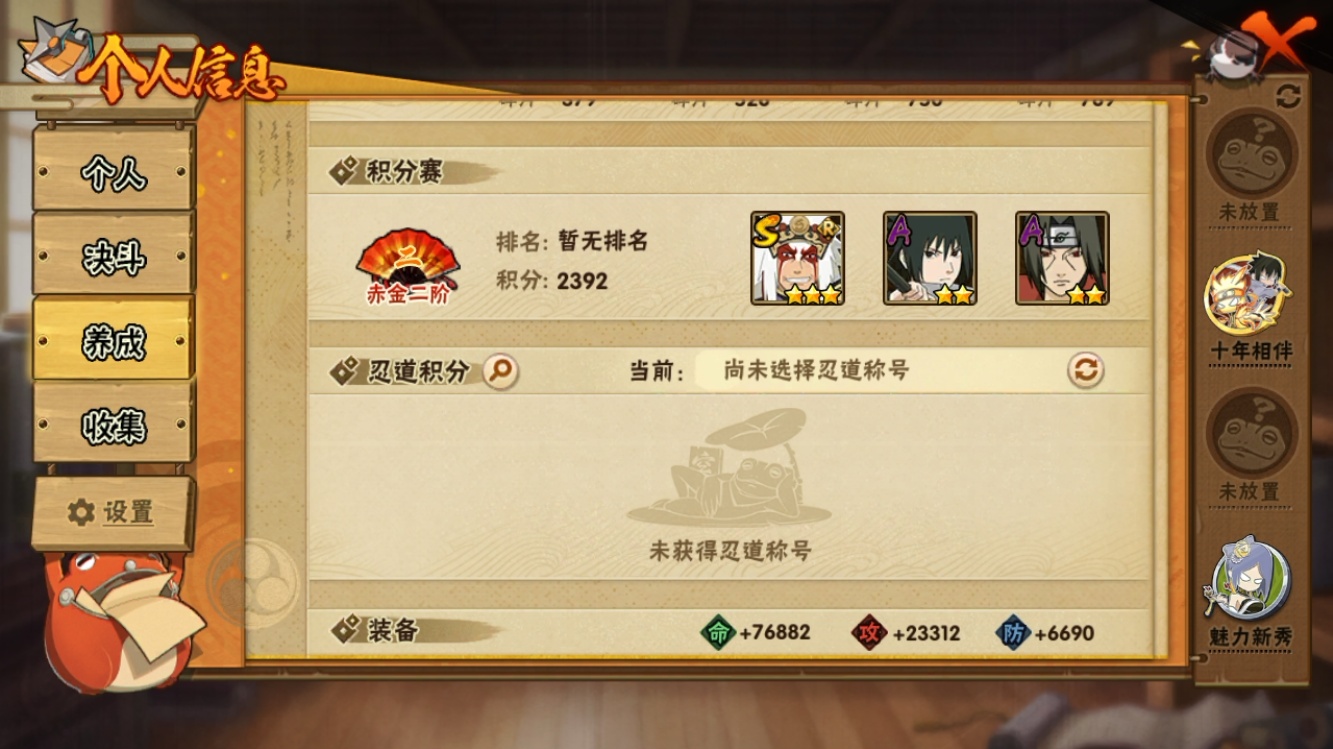Click the refresh icon for 忍道称号
The image size is (1333, 749).
[1085, 370]
